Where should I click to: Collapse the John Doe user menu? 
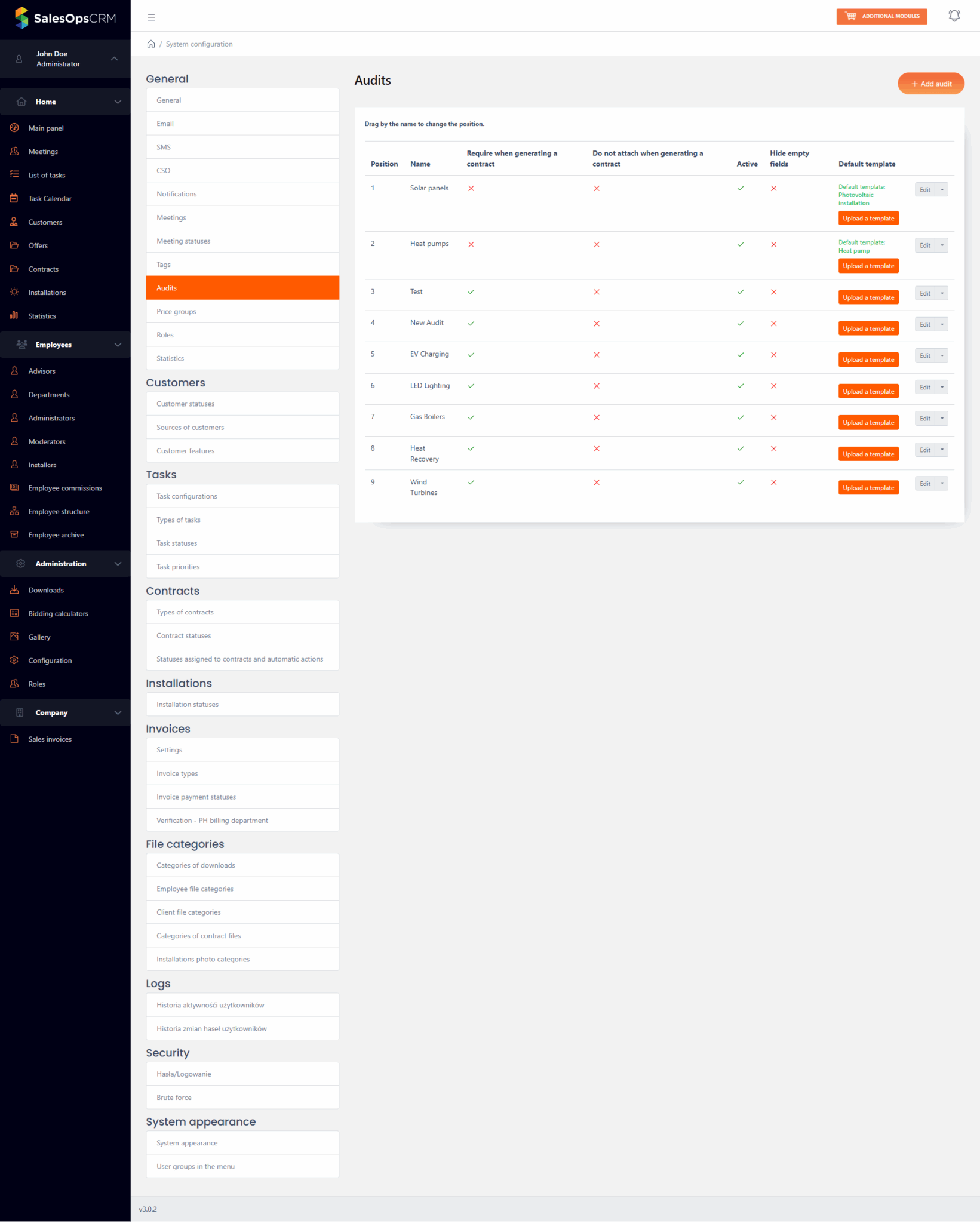point(114,59)
